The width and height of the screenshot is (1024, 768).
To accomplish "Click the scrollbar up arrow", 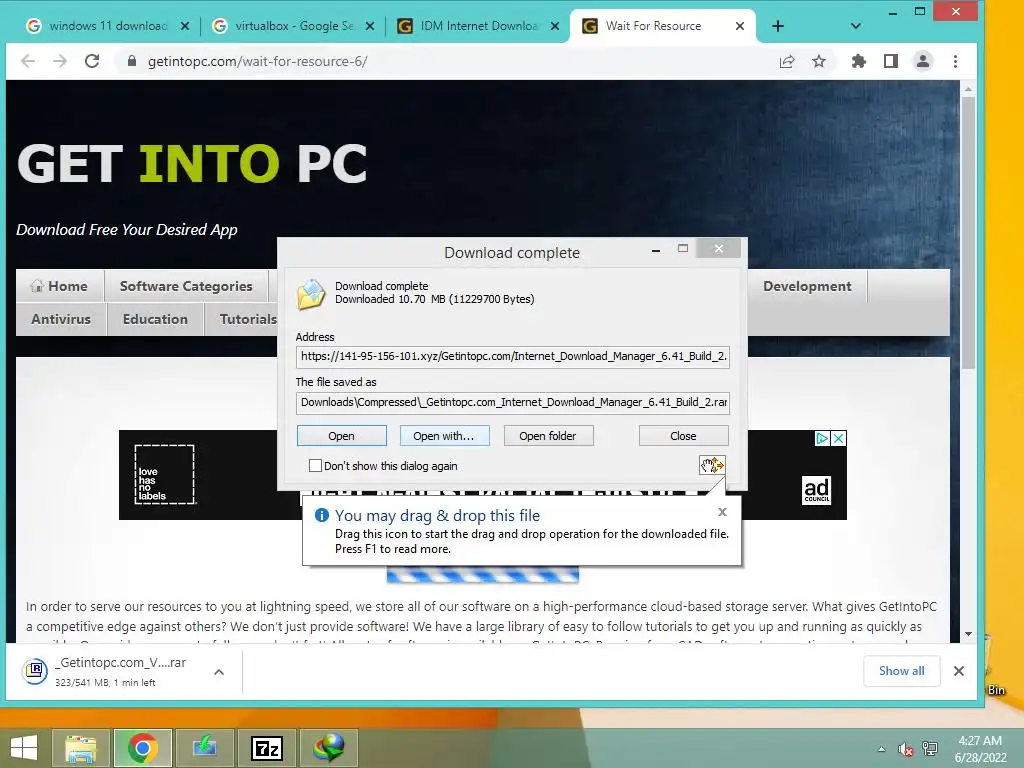I will (968, 88).
